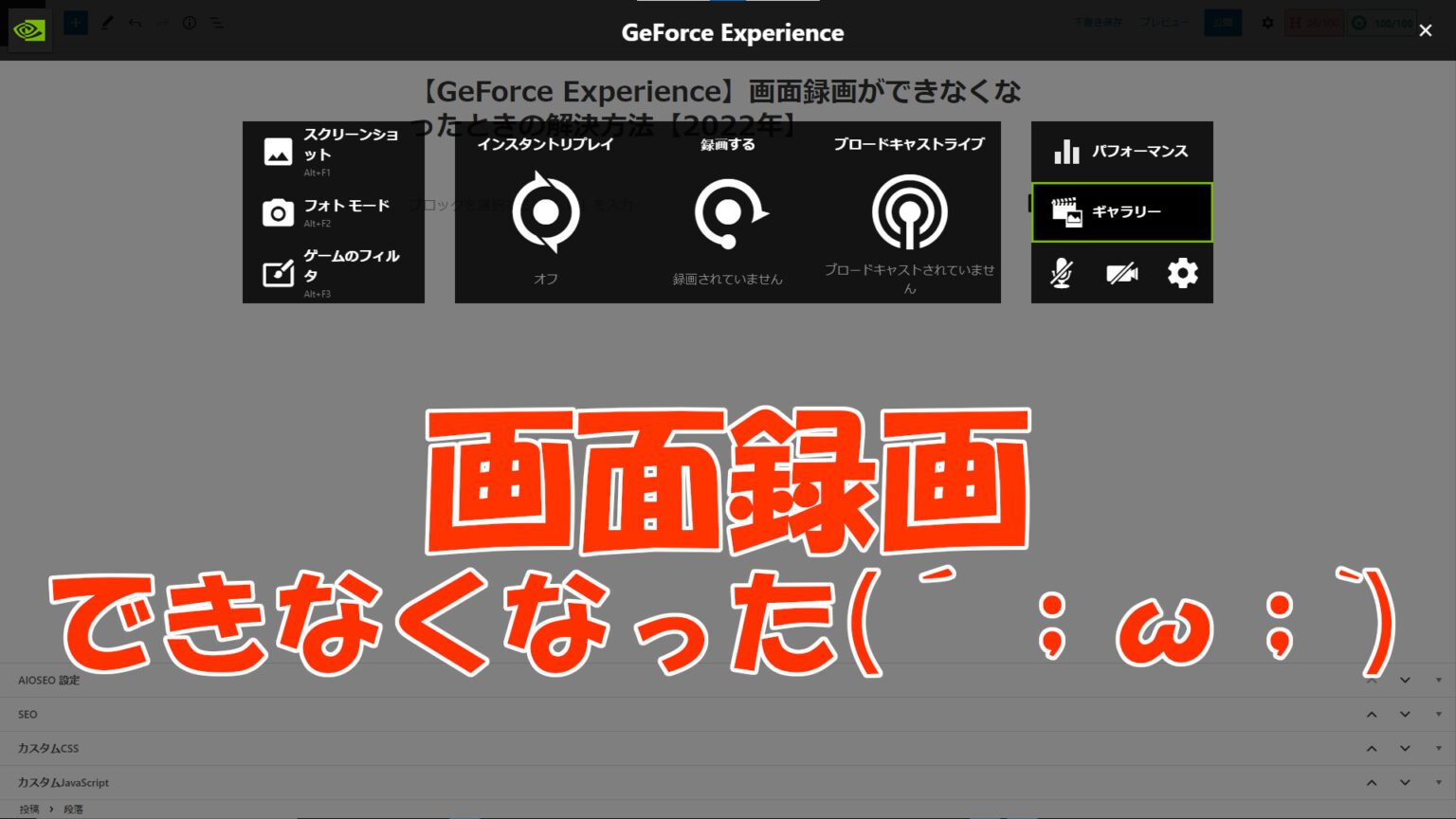
Task: Click the プレビュー preview button
Action: (x=1164, y=23)
